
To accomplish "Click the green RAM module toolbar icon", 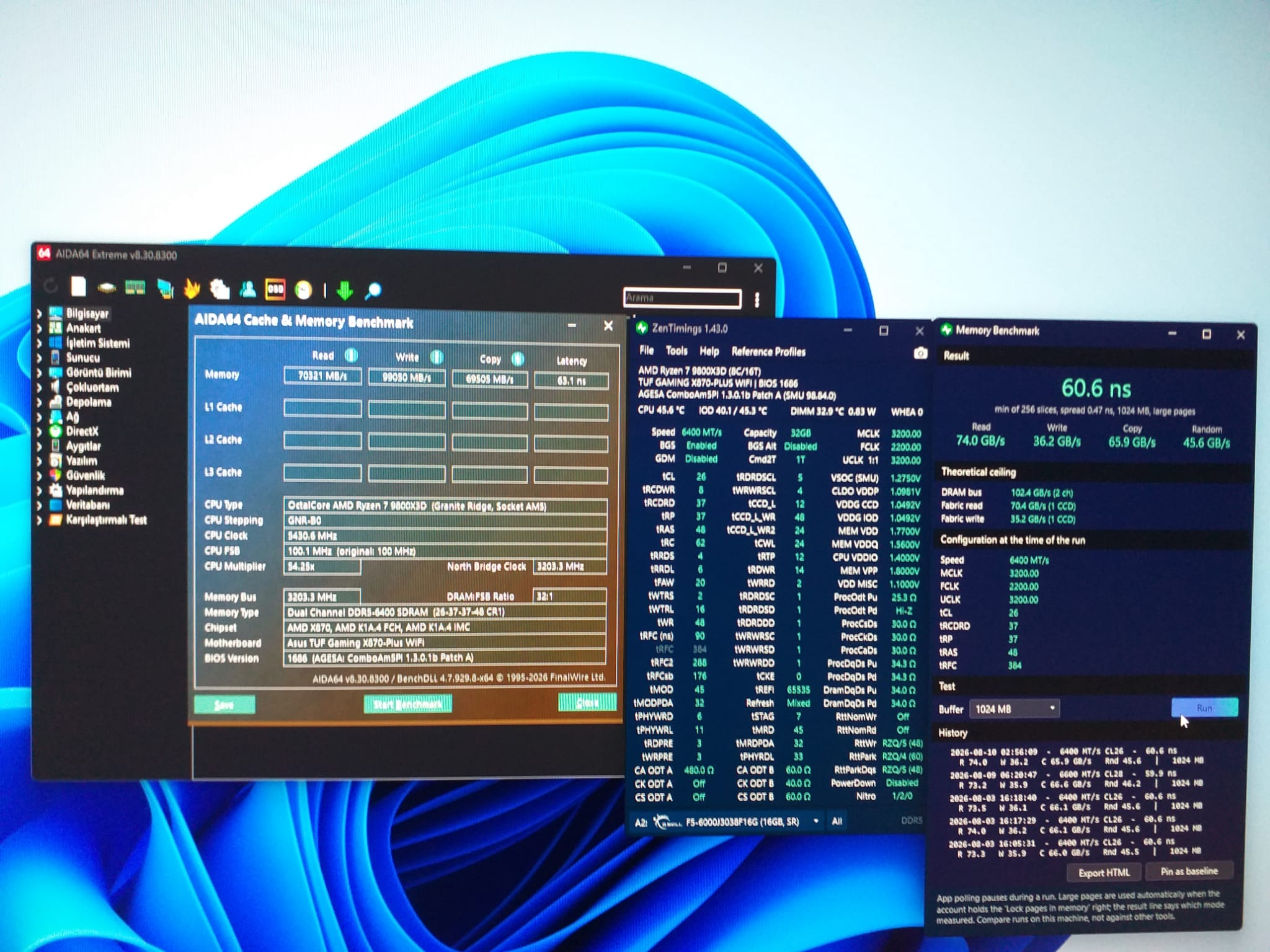I will tap(135, 288).
